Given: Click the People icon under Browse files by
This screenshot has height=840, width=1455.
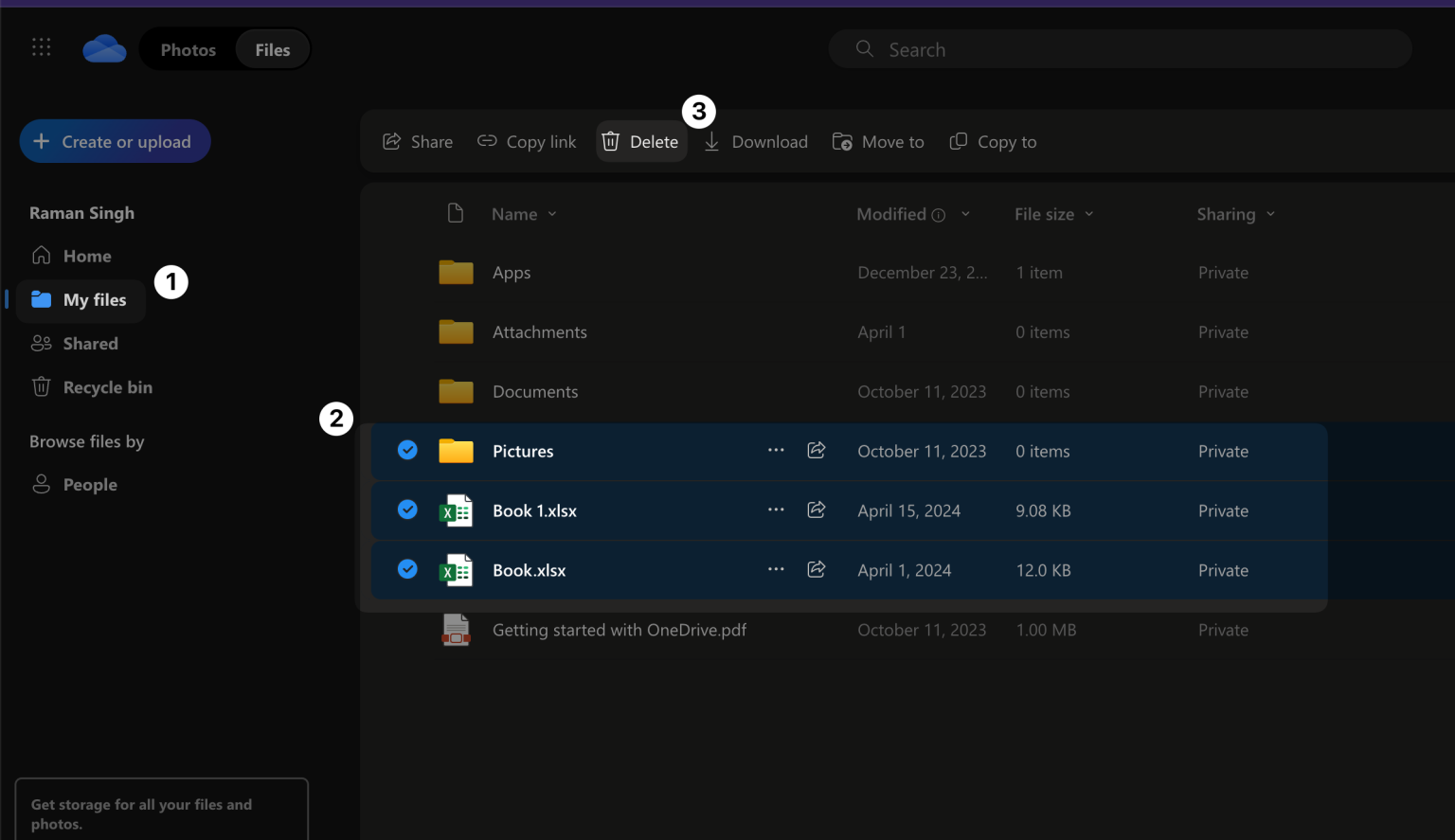Looking at the screenshot, I should [x=42, y=484].
